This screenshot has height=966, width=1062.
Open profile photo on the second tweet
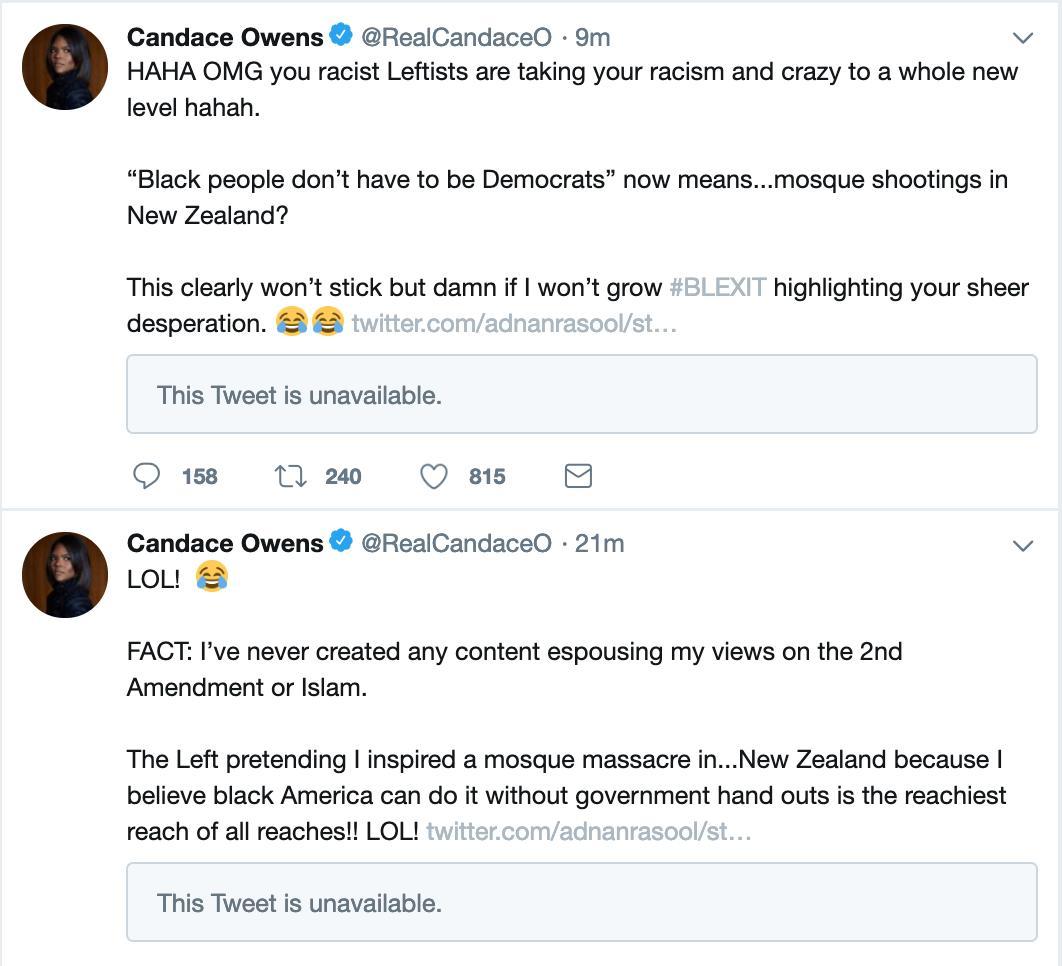pos(65,574)
